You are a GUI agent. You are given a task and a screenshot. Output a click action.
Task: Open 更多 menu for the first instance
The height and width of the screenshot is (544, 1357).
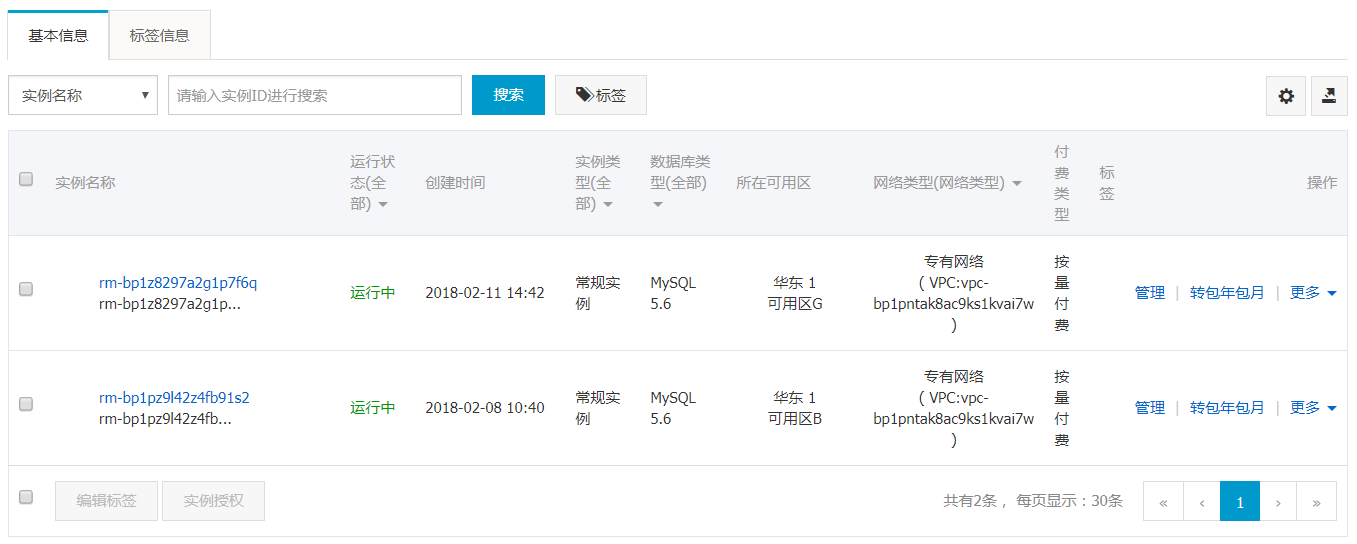1313,293
